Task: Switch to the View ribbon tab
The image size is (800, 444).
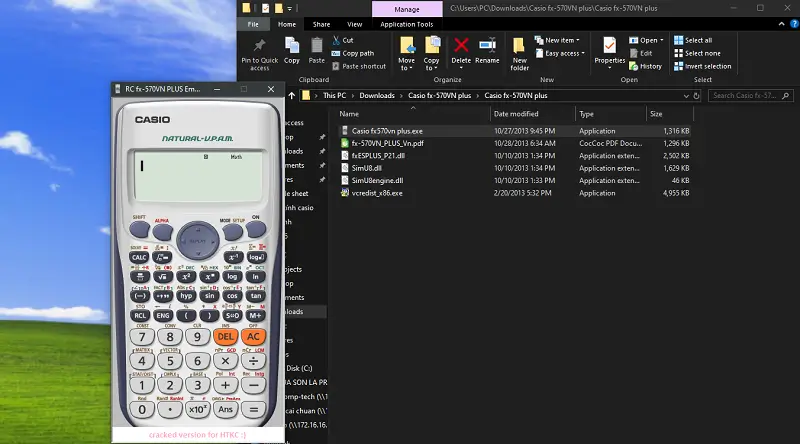Action: pyautogui.click(x=354, y=24)
